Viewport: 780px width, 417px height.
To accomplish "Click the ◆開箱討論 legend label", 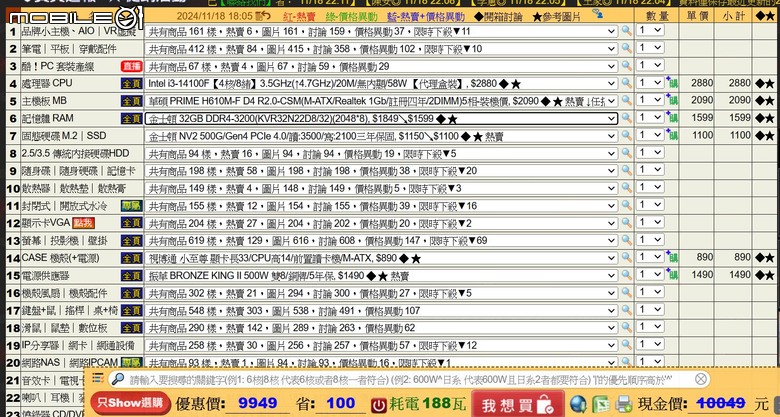I will click(497, 16).
